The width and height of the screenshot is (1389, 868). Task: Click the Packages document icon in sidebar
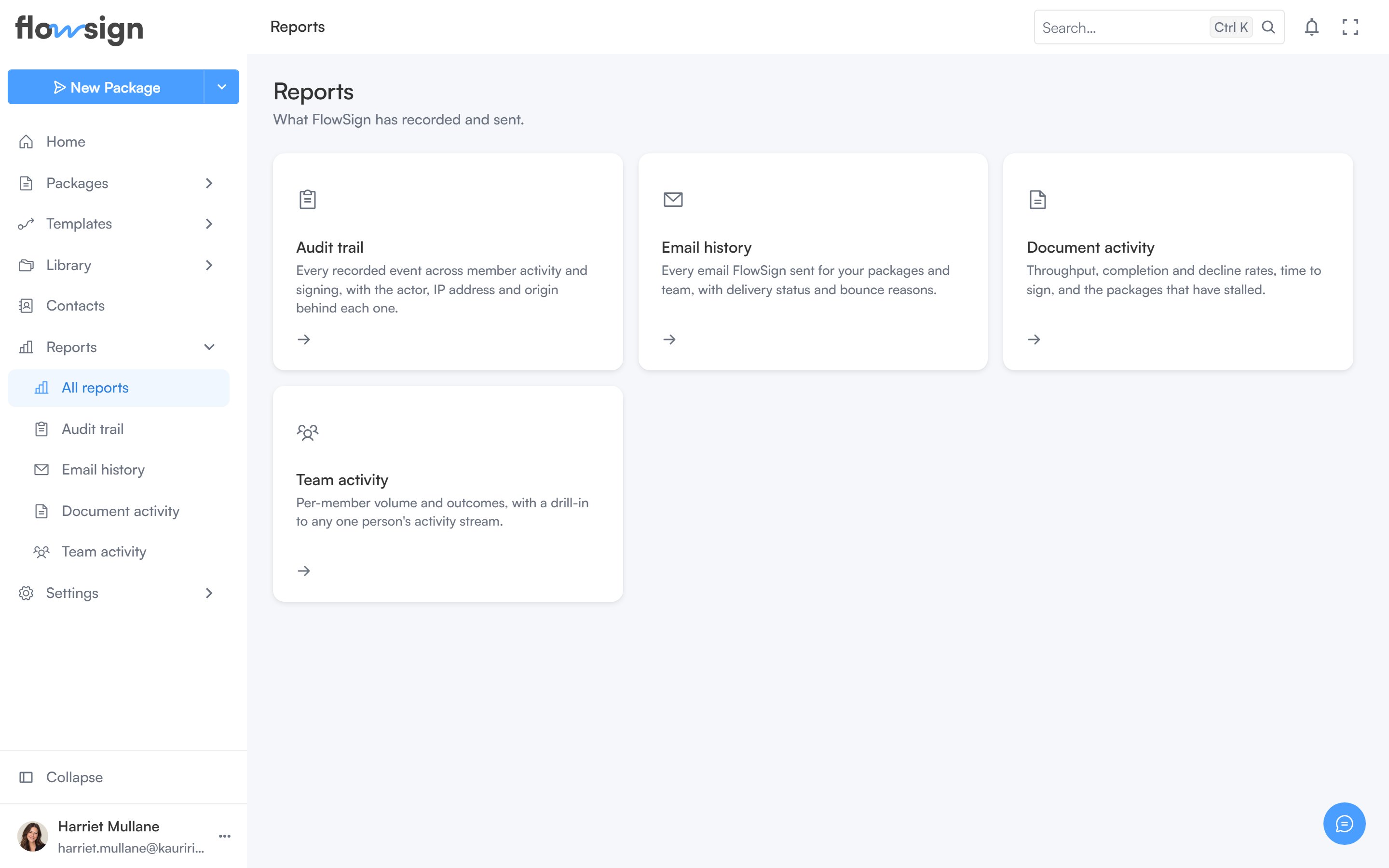[26, 183]
